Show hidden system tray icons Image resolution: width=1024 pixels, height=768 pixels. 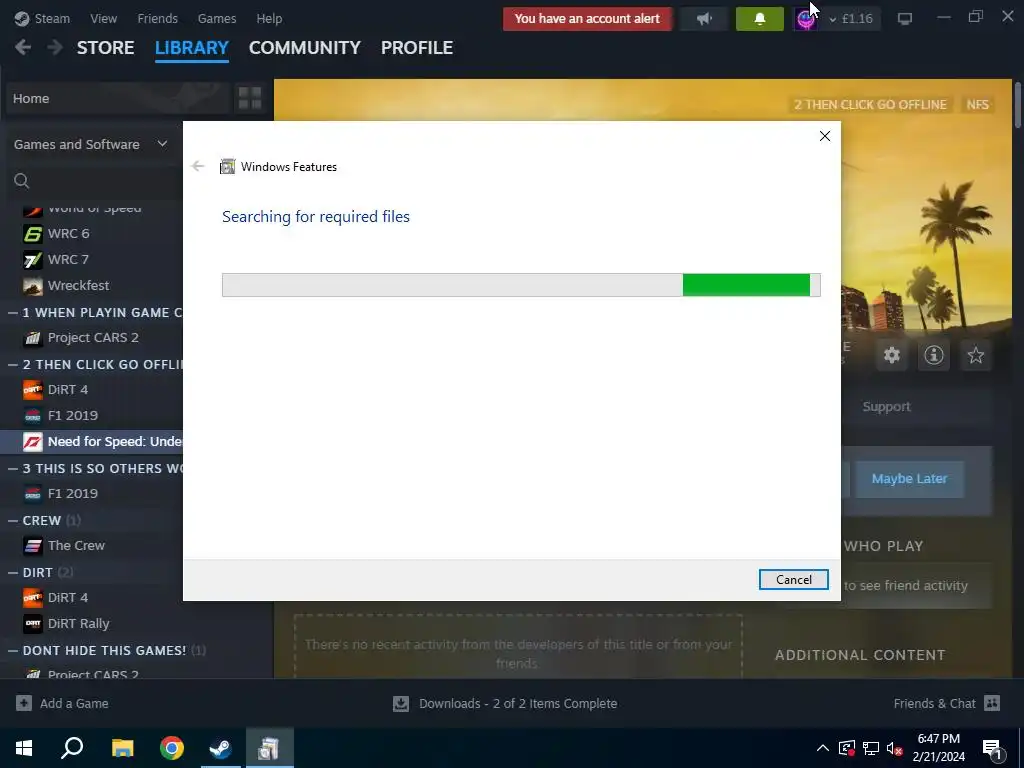823,748
